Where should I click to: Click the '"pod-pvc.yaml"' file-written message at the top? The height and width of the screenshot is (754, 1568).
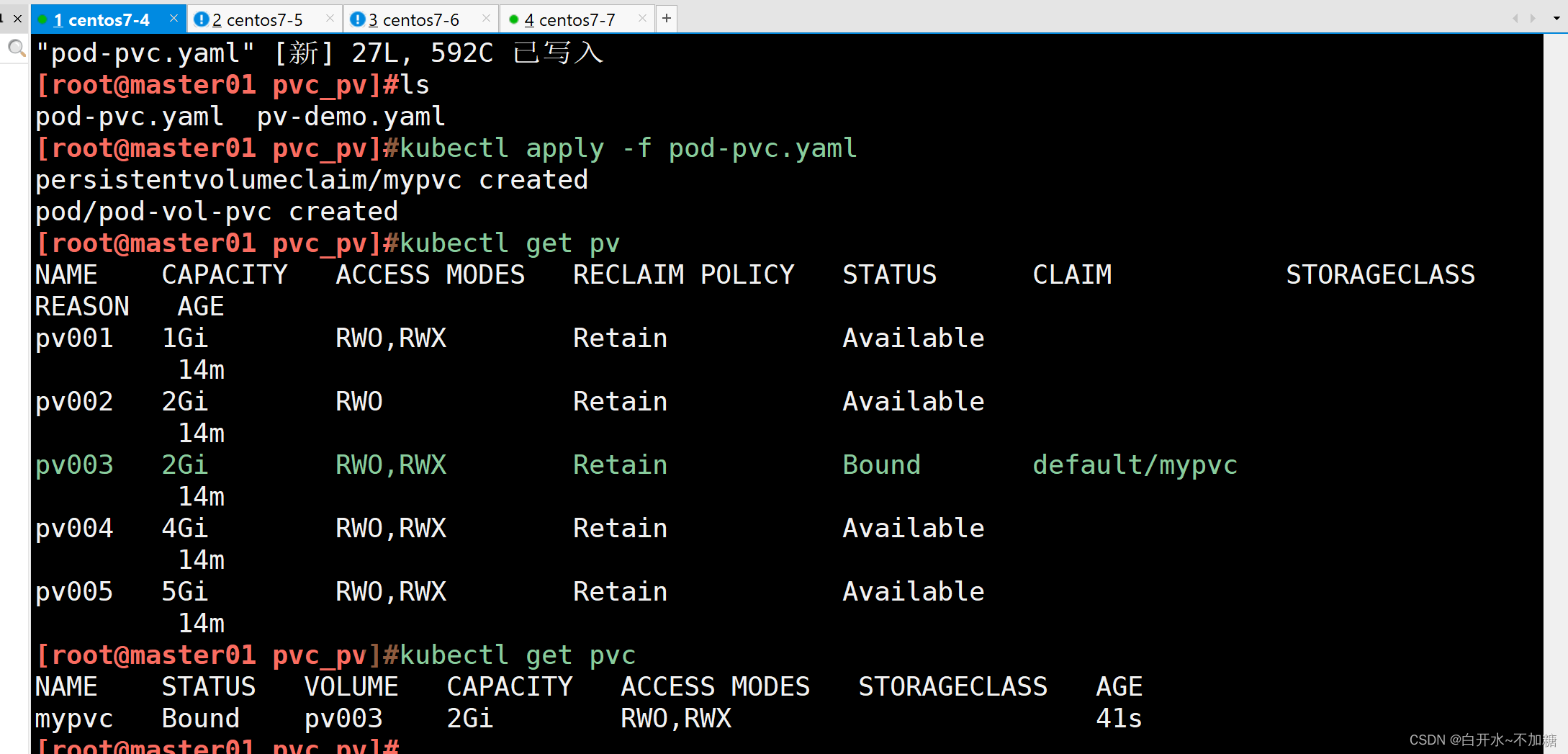click(x=320, y=53)
